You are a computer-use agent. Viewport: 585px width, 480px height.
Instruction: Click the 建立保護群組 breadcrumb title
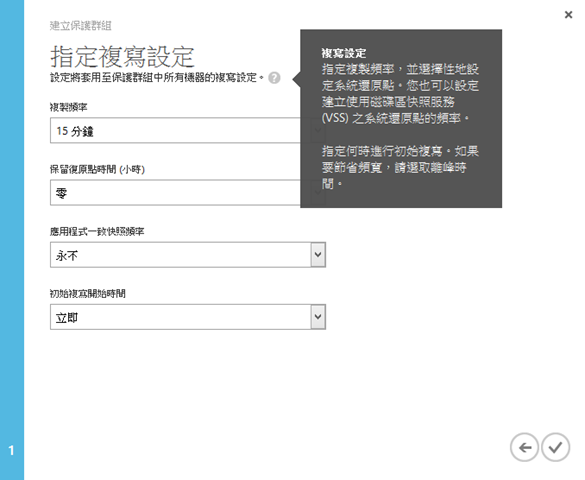81,26
